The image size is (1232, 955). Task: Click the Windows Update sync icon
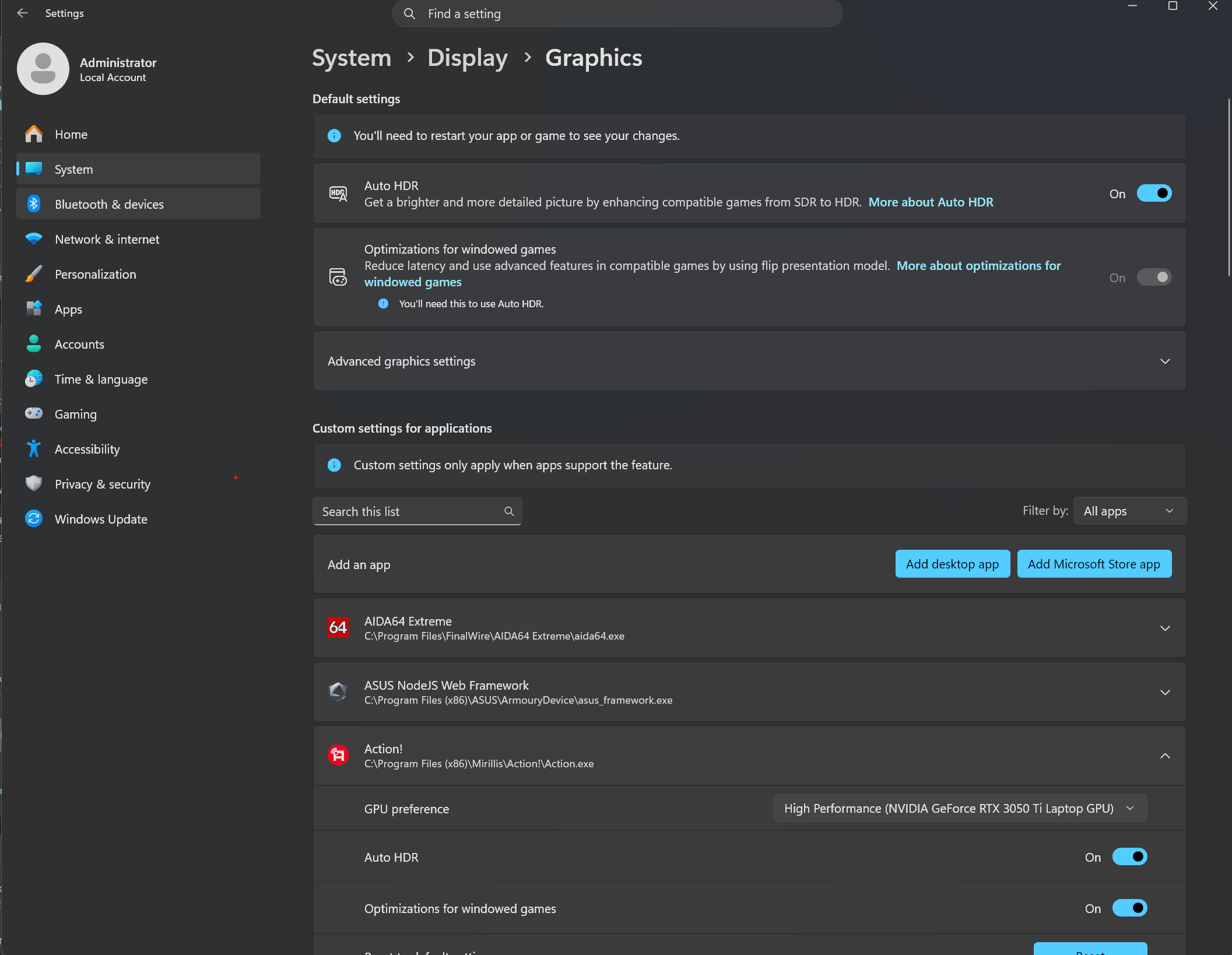(x=34, y=519)
